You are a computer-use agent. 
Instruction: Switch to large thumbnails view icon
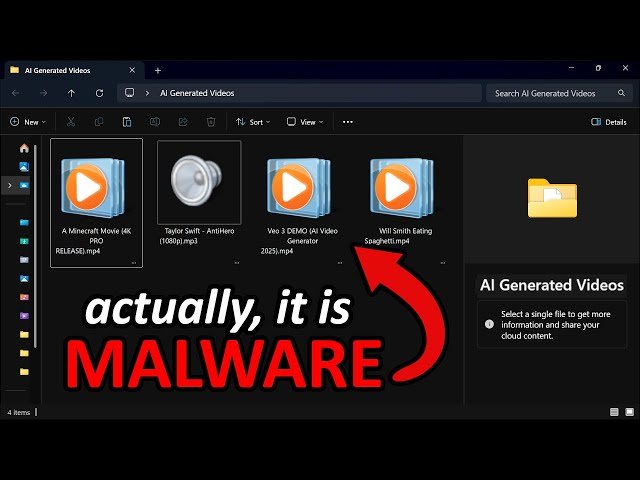pyautogui.click(x=630, y=412)
